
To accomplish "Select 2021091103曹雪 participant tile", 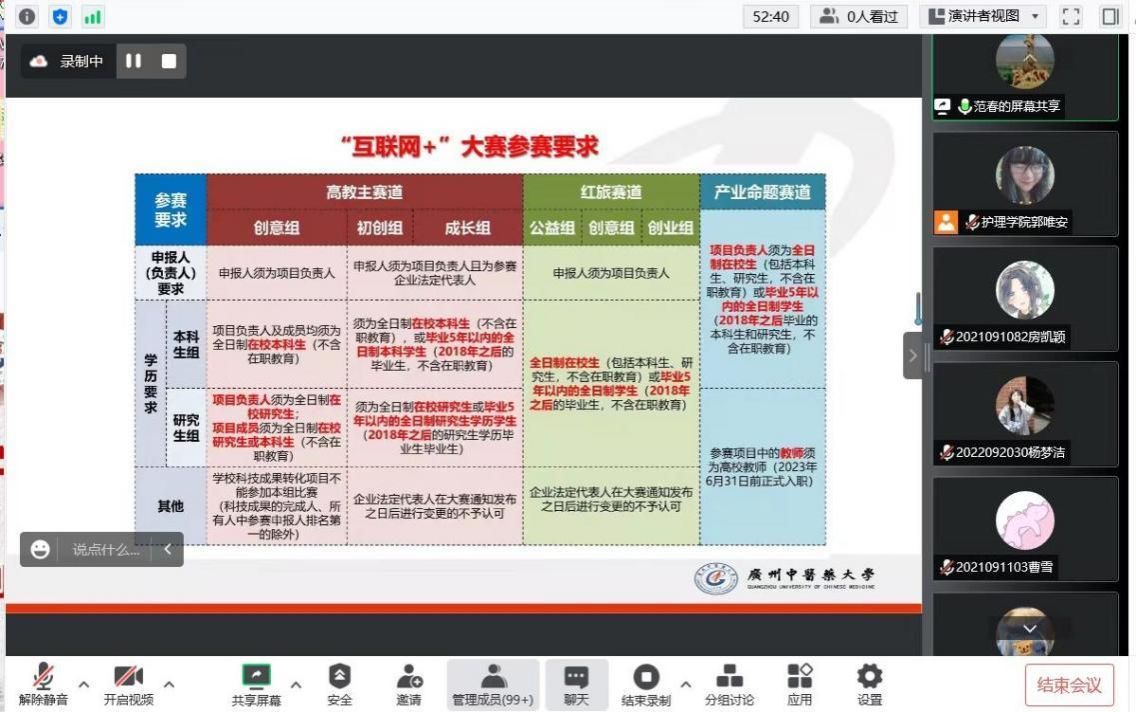I will 1025,529.
